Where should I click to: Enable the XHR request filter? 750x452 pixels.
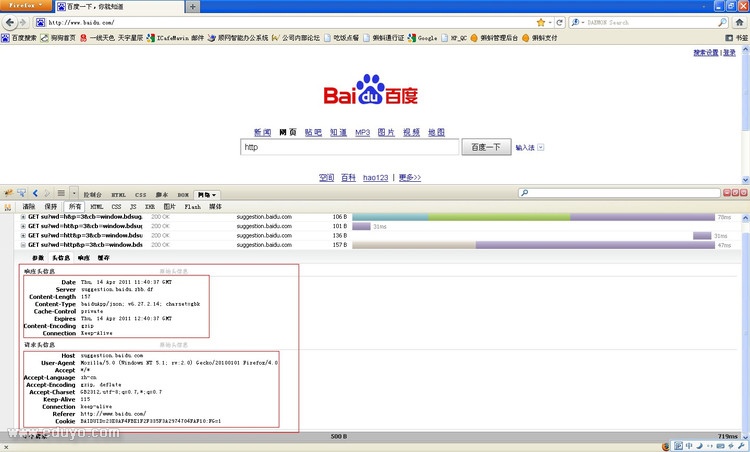pyautogui.click(x=149, y=207)
